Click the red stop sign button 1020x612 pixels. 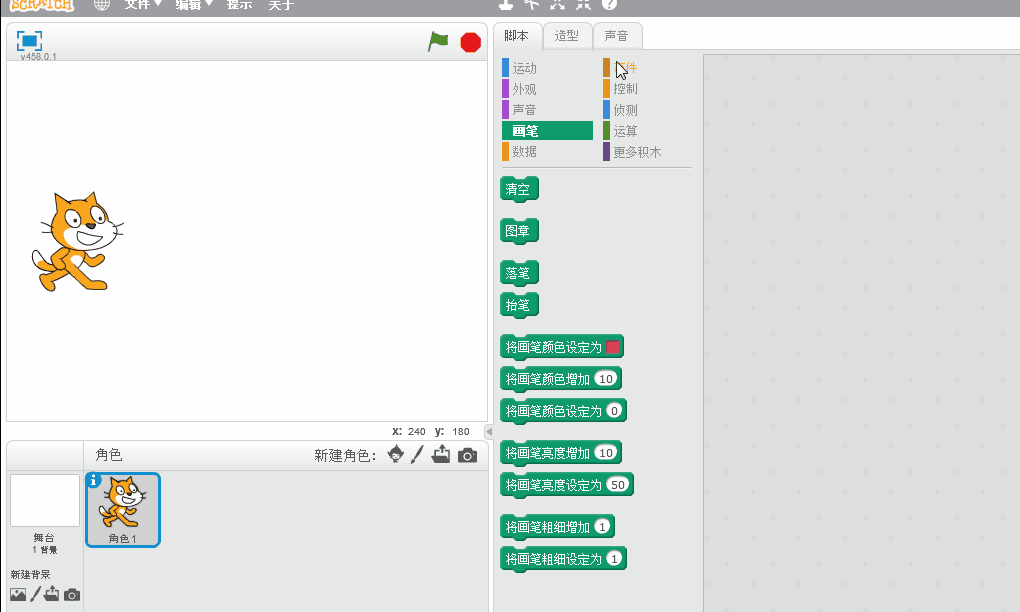pyautogui.click(x=470, y=42)
